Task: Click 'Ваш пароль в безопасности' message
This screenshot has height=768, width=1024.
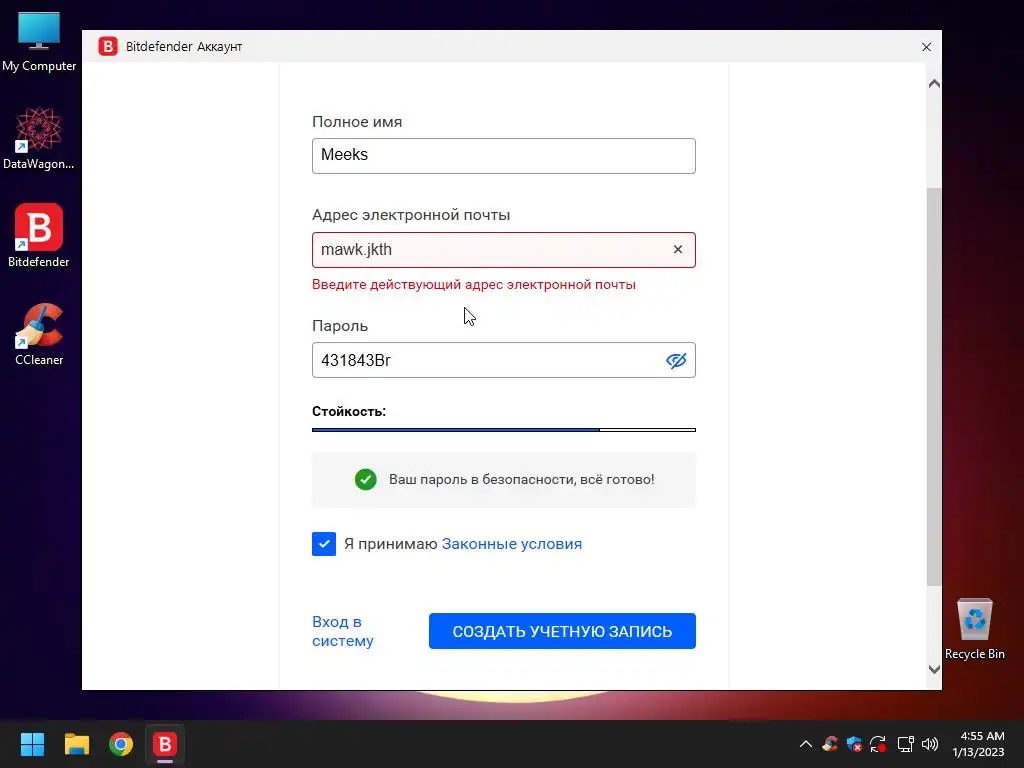Action: pos(521,479)
